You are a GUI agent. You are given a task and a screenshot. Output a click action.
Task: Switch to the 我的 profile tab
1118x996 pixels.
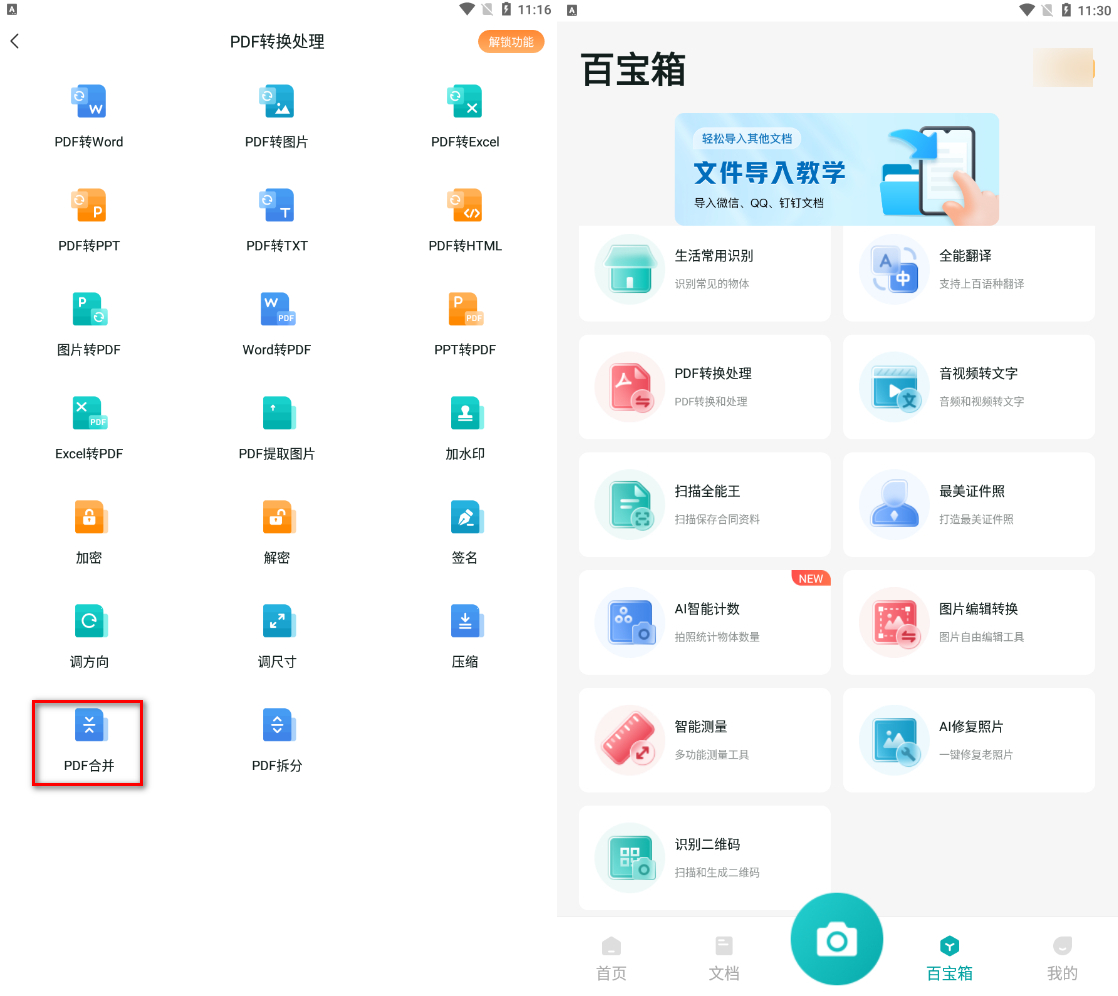(x=1062, y=957)
